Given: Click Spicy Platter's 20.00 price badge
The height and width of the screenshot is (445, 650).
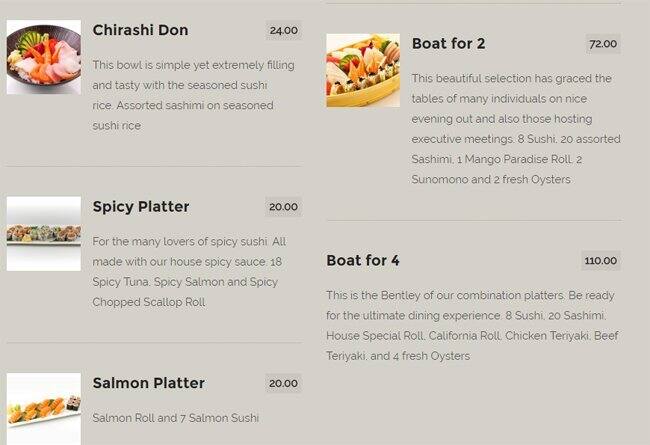Looking at the screenshot, I should pos(283,207).
